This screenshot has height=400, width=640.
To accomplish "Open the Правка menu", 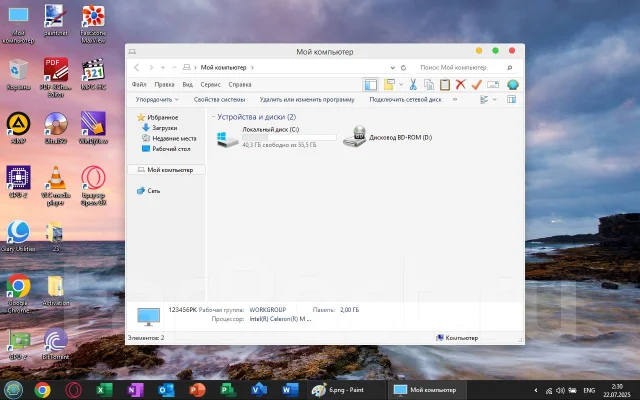I will coord(164,84).
